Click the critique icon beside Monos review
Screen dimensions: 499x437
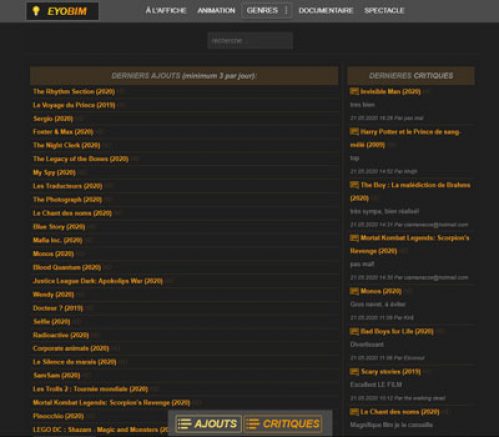click(x=354, y=291)
